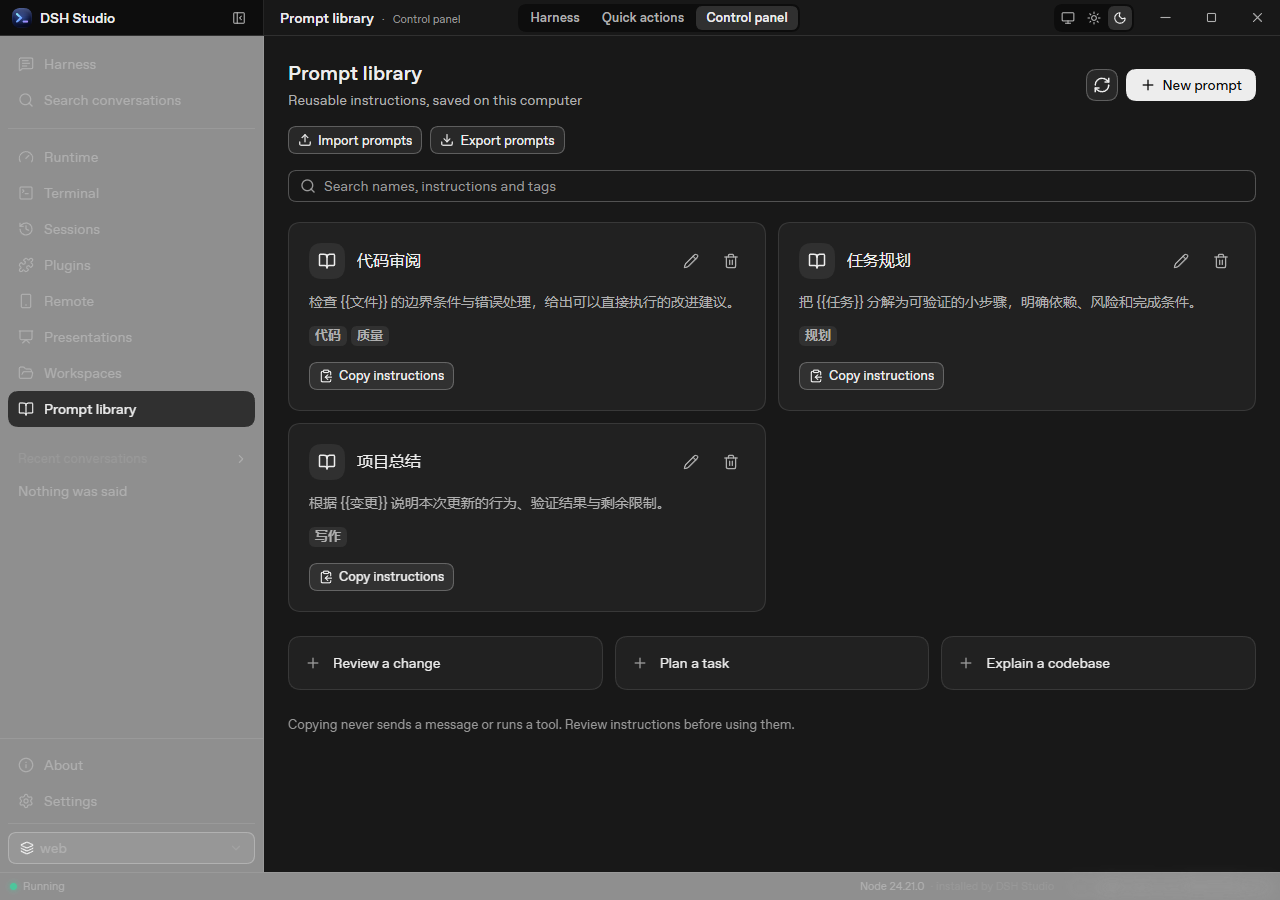
Task: Focus the search names, instructions and tags field
Action: tap(772, 186)
